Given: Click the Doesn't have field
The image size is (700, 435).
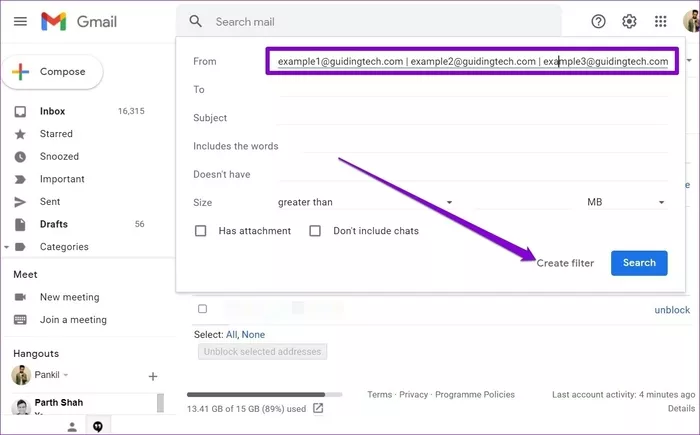Looking at the screenshot, I should tap(473, 174).
